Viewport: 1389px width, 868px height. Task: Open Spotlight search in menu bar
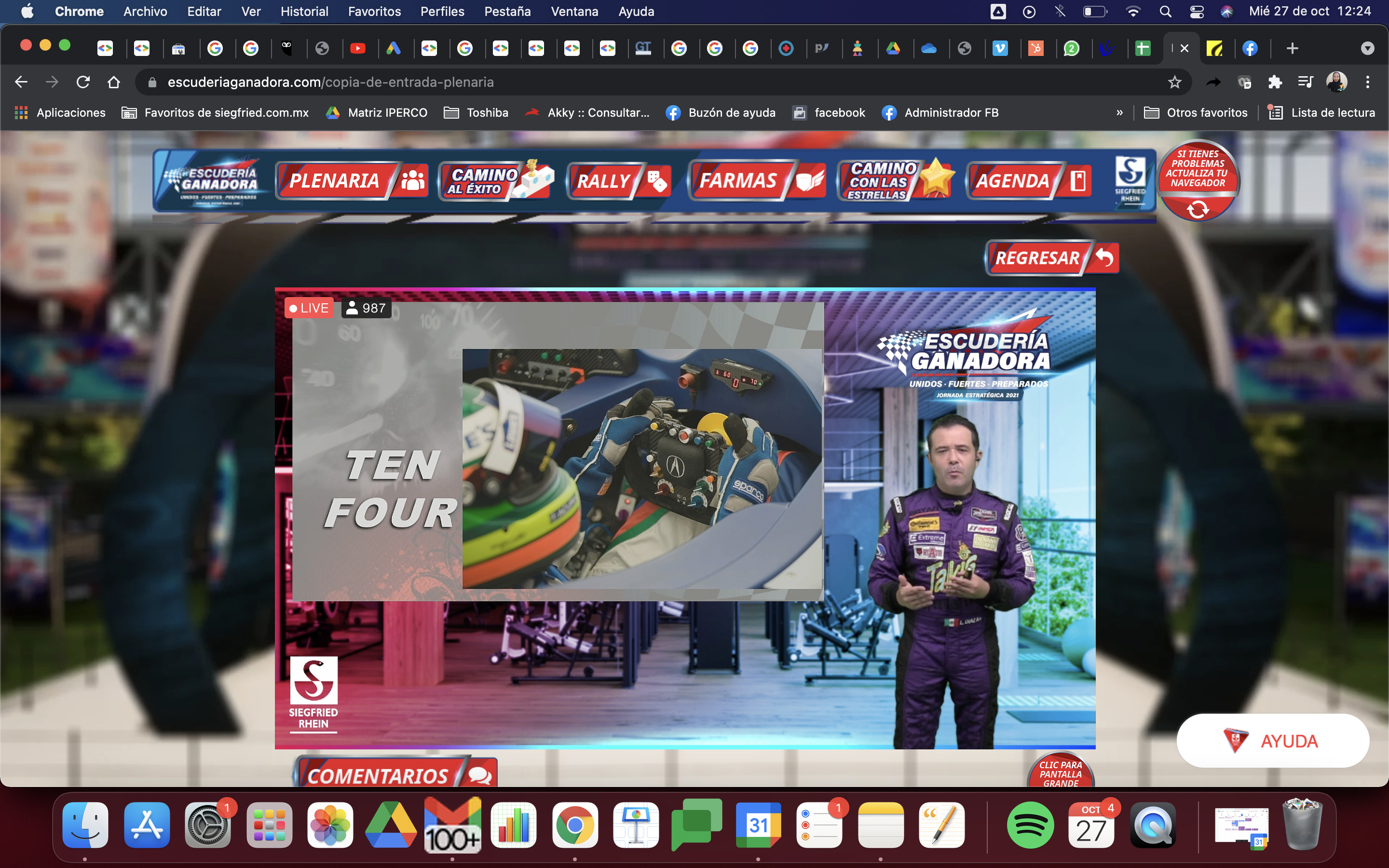[1165, 12]
